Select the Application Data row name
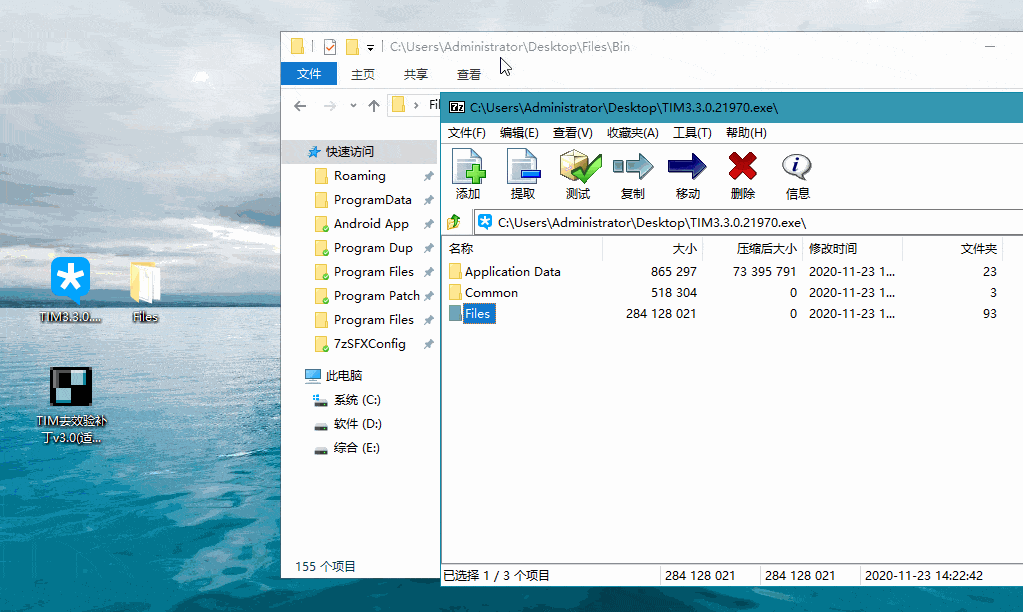 pyautogui.click(x=513, y=271)
